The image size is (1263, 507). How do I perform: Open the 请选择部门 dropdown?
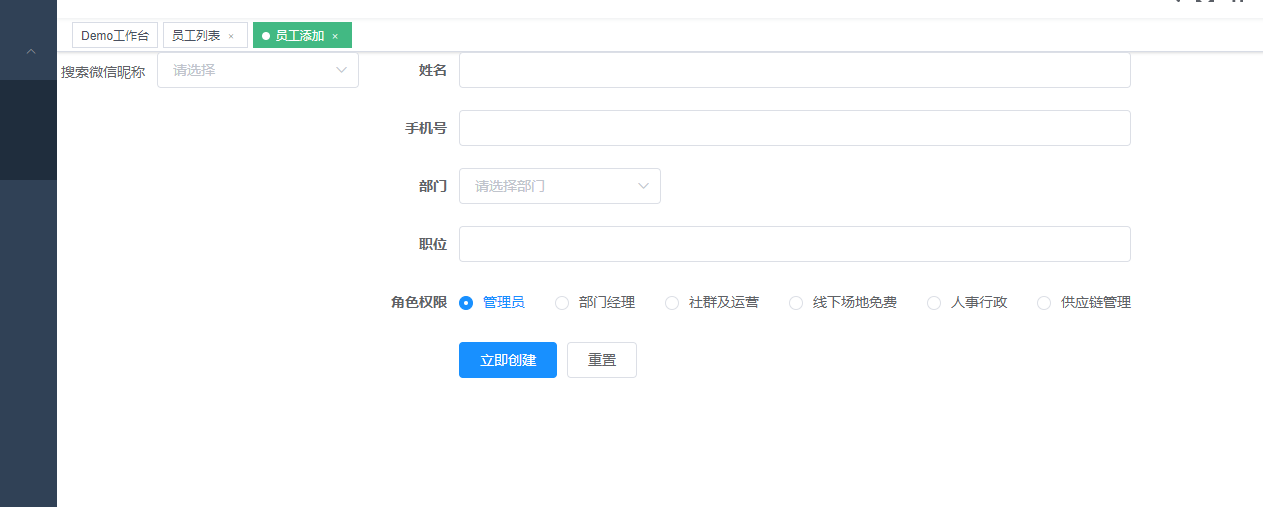[x=559, y=186]
